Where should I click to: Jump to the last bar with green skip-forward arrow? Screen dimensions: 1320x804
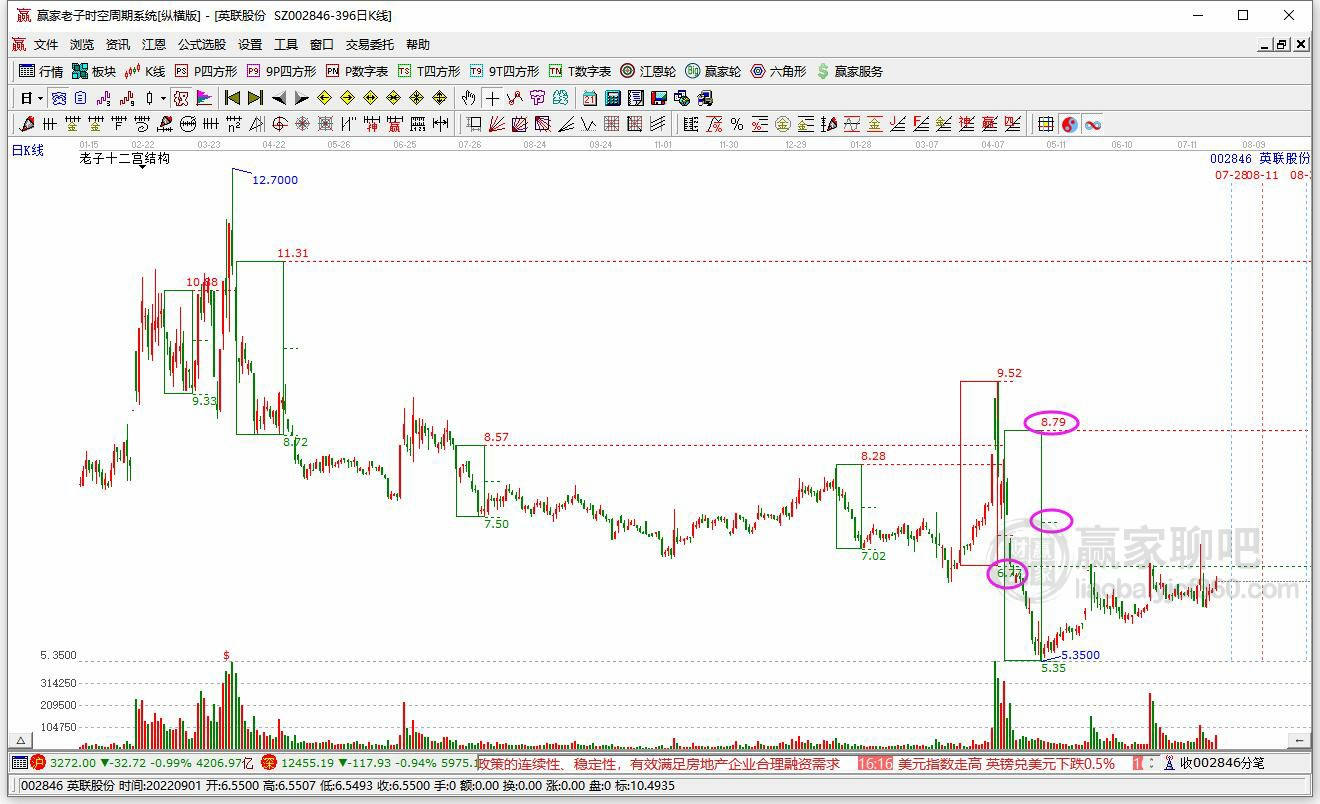(255, 98)
